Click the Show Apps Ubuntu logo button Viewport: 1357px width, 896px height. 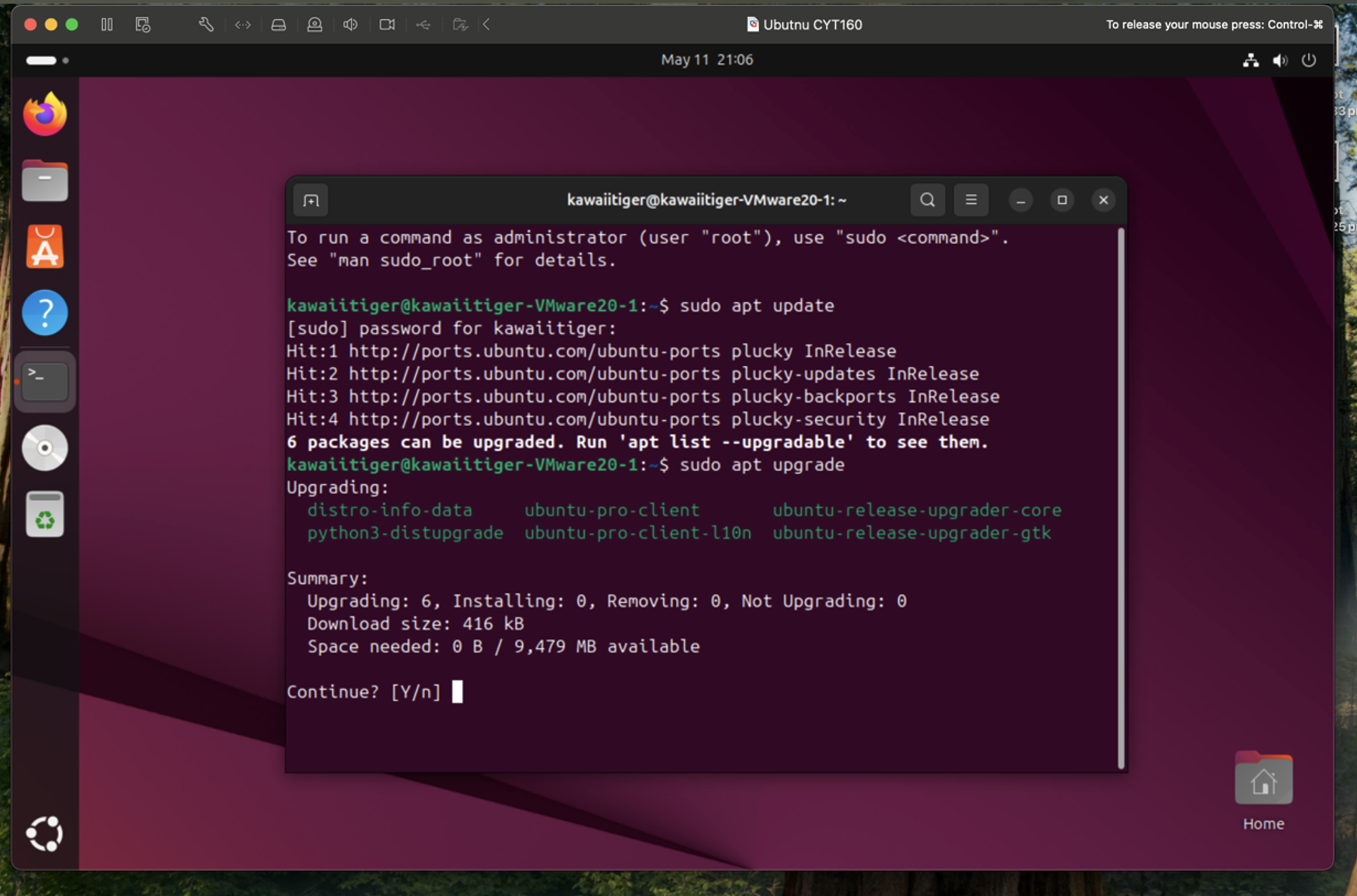pyautogui.click(x=45, y=833)
